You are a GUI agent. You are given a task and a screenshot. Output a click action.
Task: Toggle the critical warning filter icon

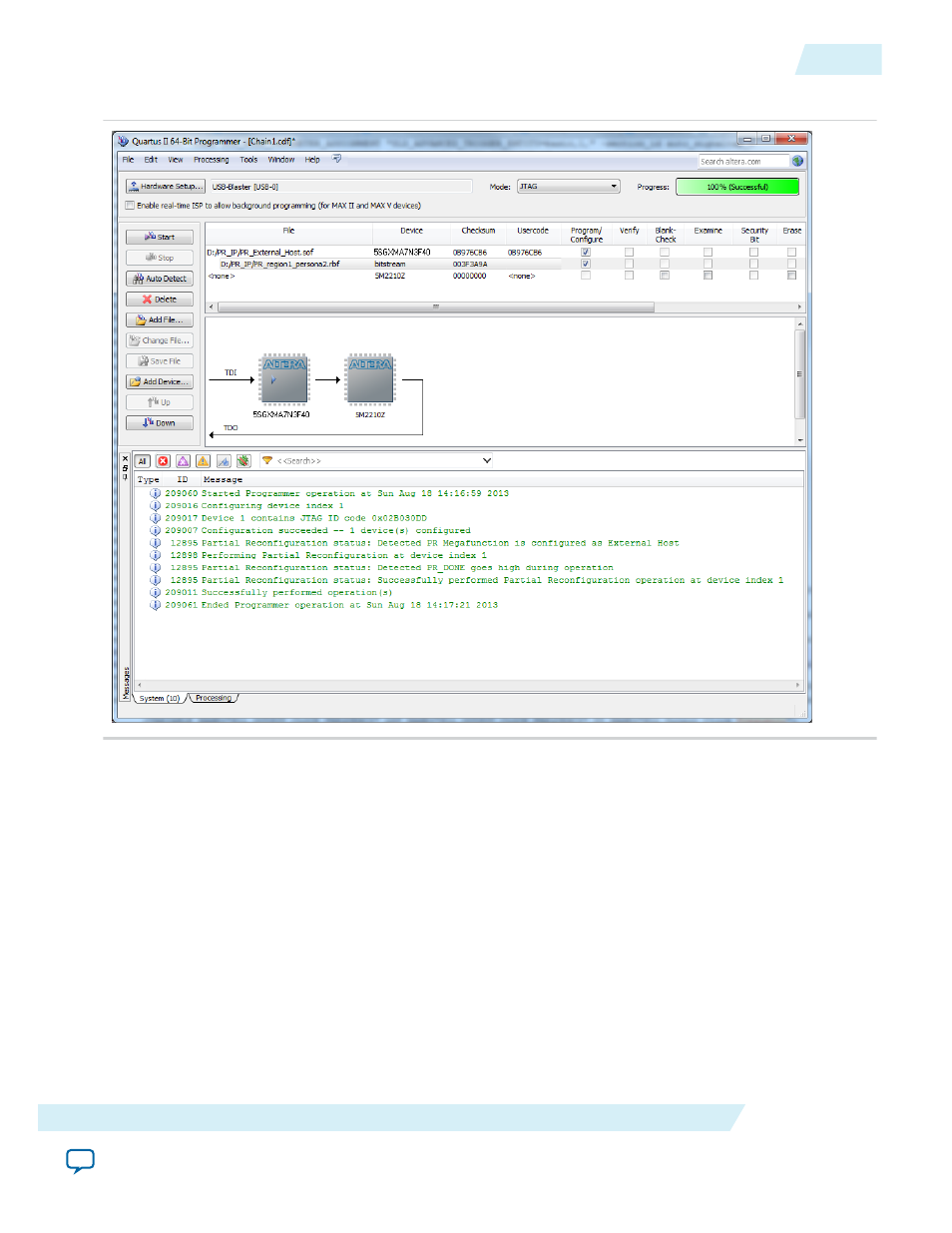(x=184, y=461)
